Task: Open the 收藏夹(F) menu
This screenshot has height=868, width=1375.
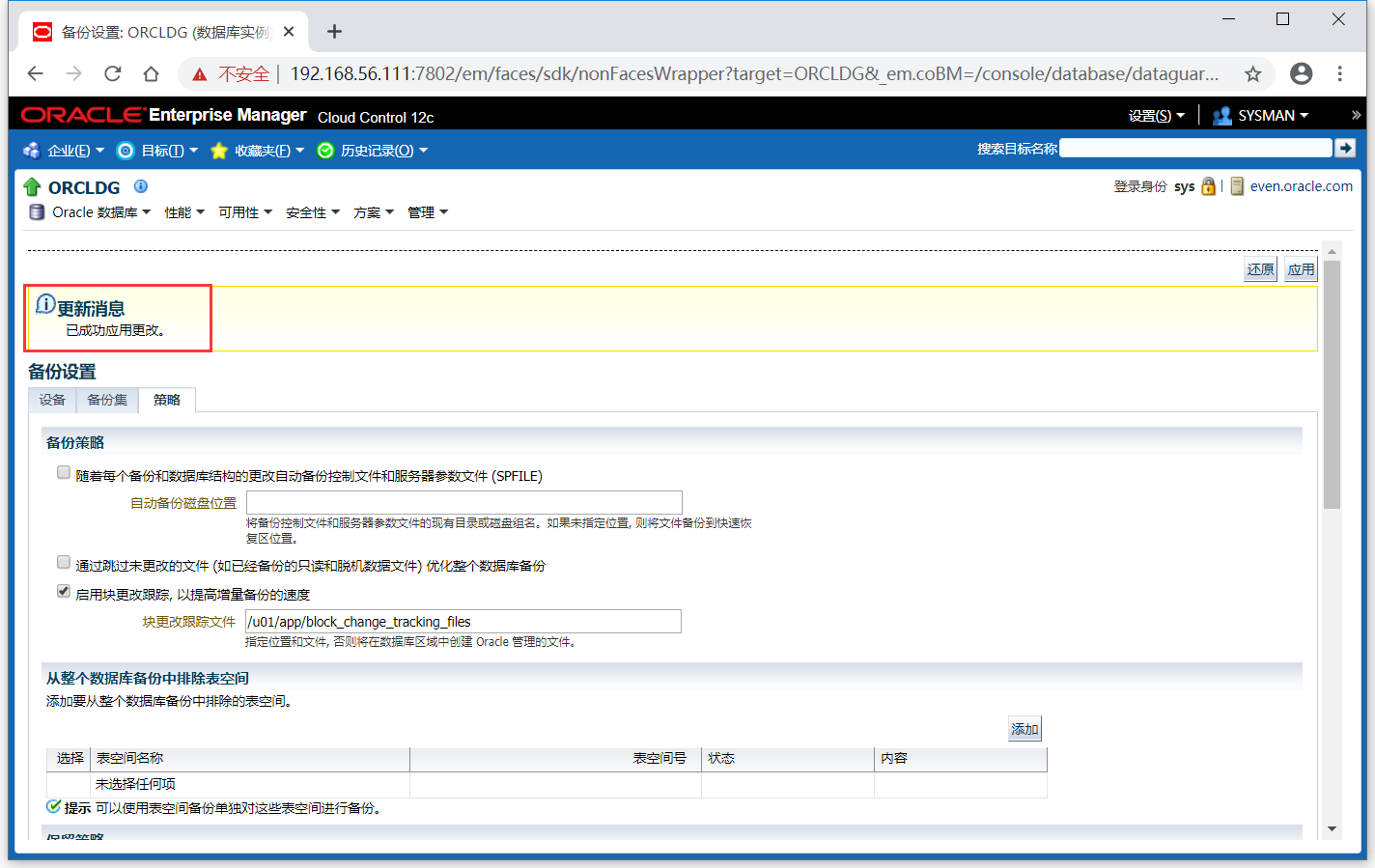Action: [x=258, y=151]
